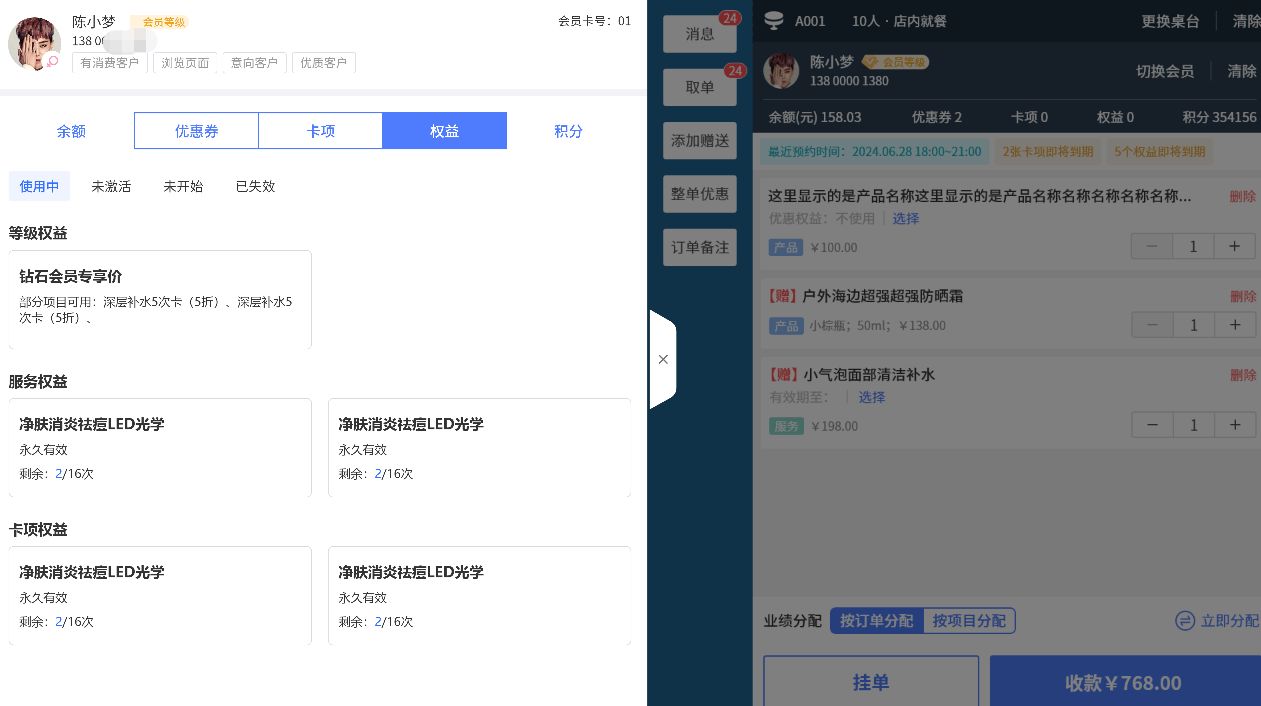This screenshot has width=1261, height=706.
Task: Click the 积分 354156 summary
Action: click(x=1219, y=117)
